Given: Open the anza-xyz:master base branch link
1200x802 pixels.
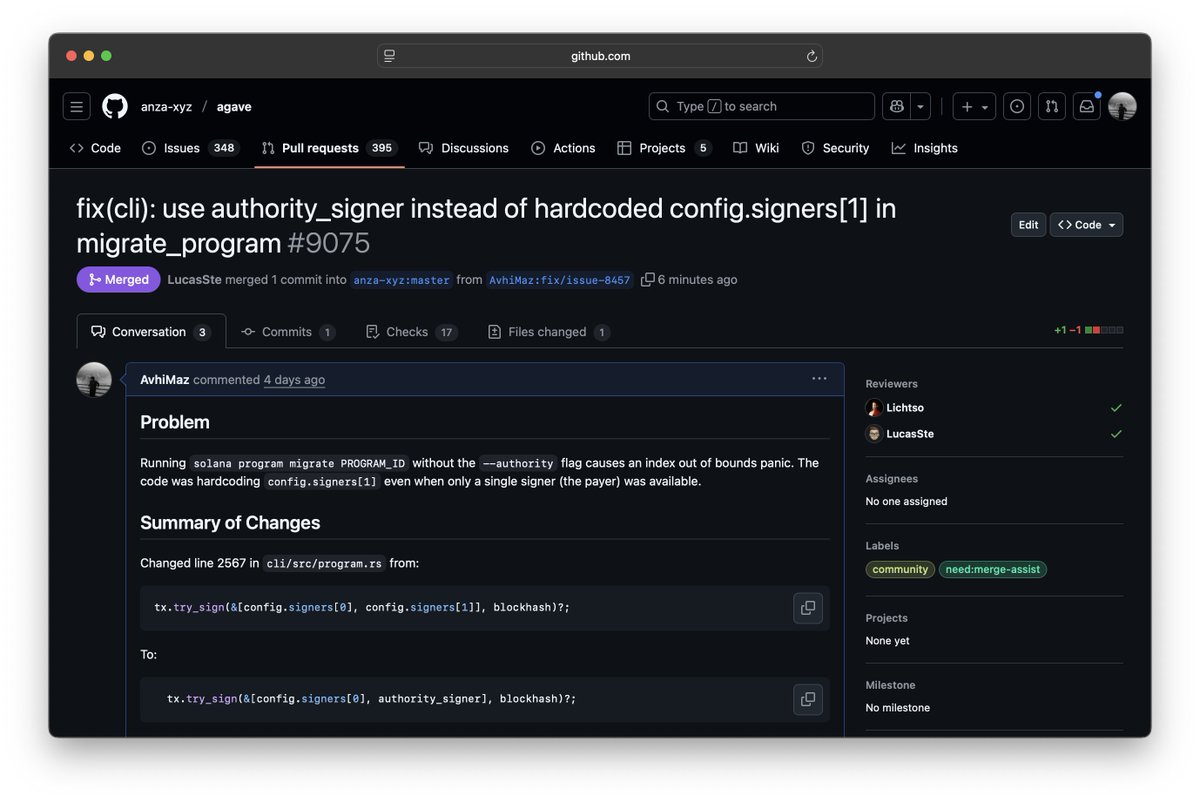Looking at the screenshot, I should click(401, 280).
